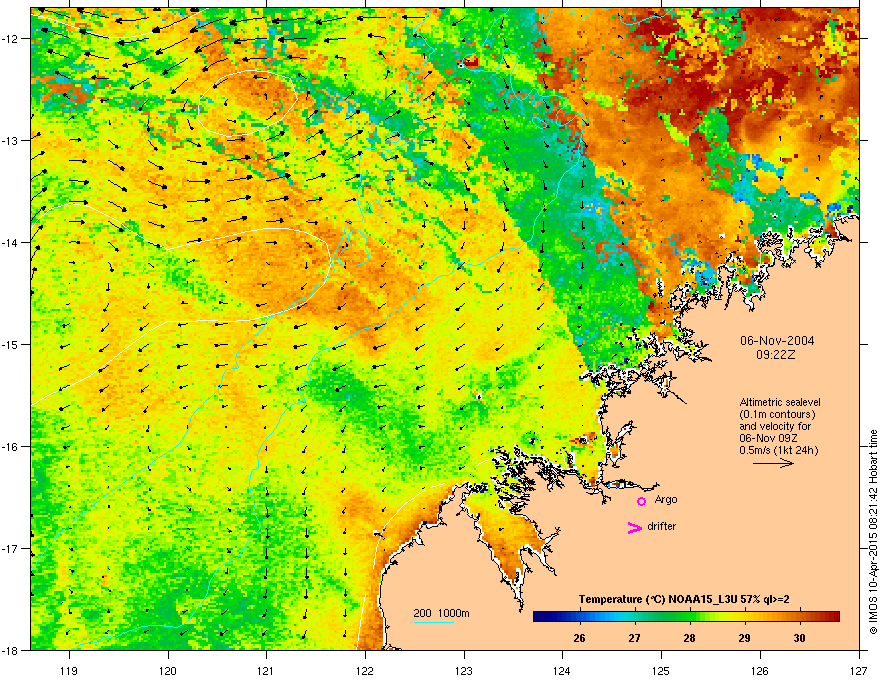The image size is (880, 680).
Task: Click the 'Altimetric sealevel' caption text
Action: 780,402
